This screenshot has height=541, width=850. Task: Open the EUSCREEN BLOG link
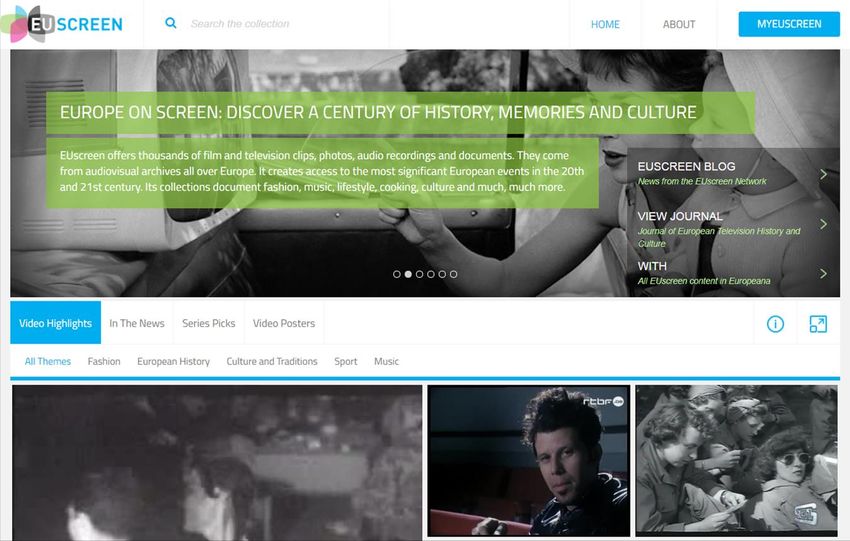[686, 166]
